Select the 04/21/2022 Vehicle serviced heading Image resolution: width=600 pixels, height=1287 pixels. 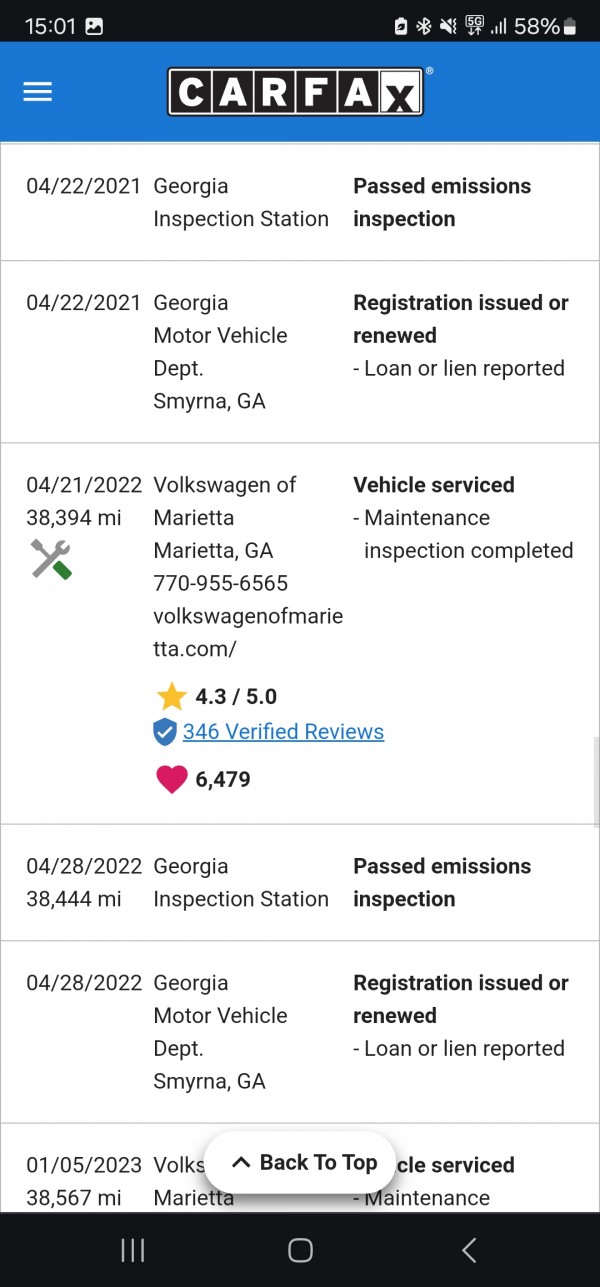434,485
